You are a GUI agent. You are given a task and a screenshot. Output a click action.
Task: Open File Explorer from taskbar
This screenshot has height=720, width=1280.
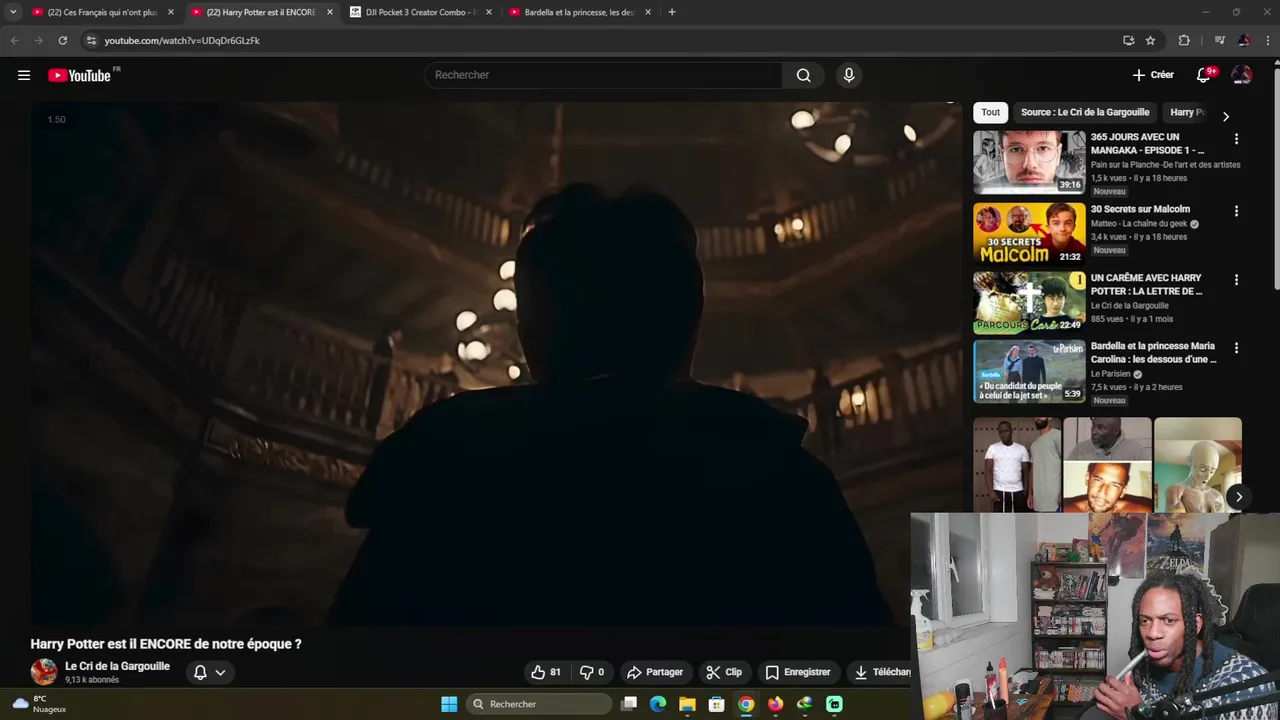point(687,704)
